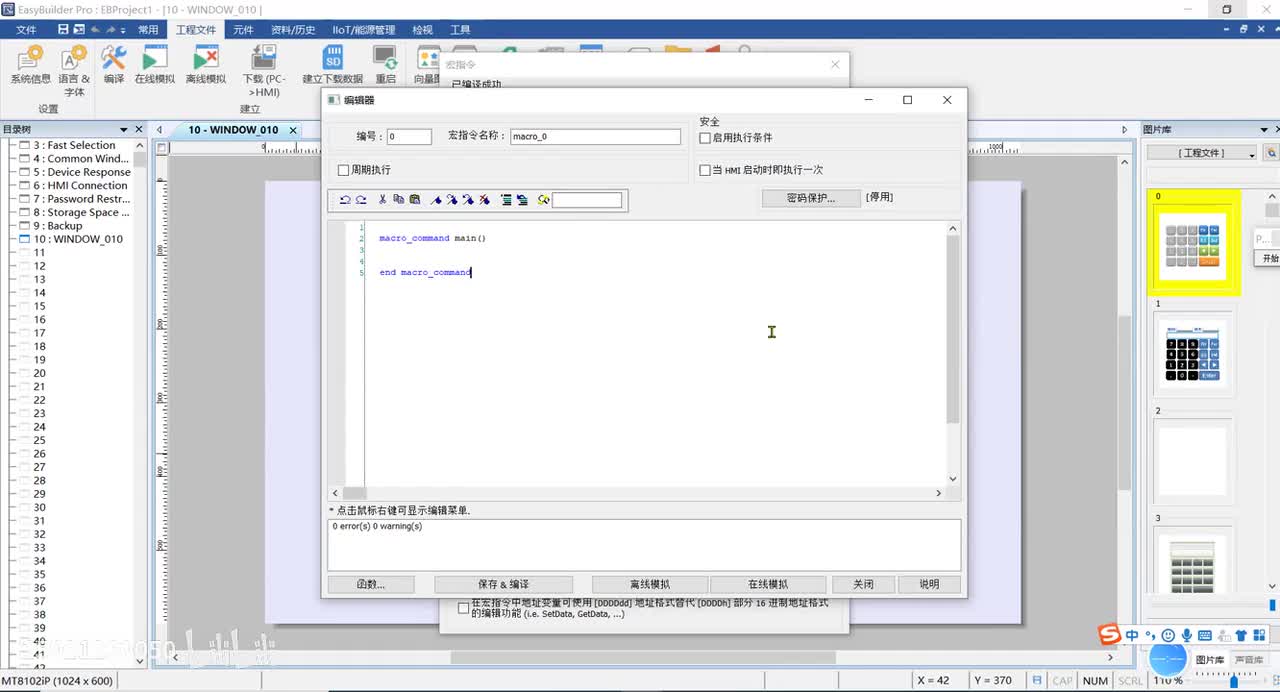Toggle bookmark icon in editor toolbar
1280x692 pixels.
click(x=436, y=200)
